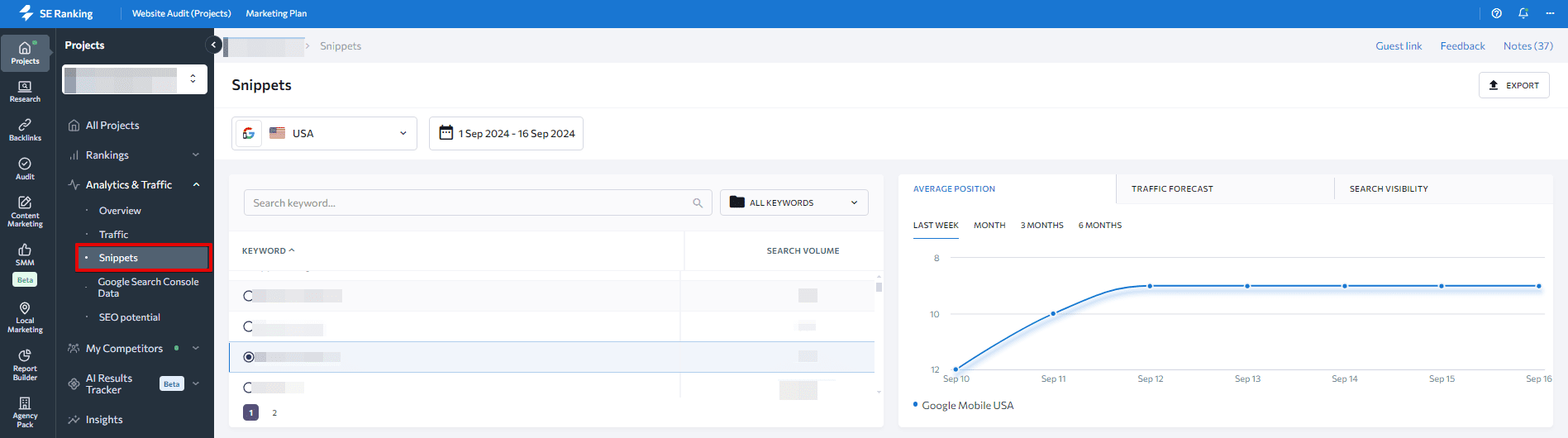Open the Local Marketing sidebar icon
The image size is (1568, 438).
(25, 317)
